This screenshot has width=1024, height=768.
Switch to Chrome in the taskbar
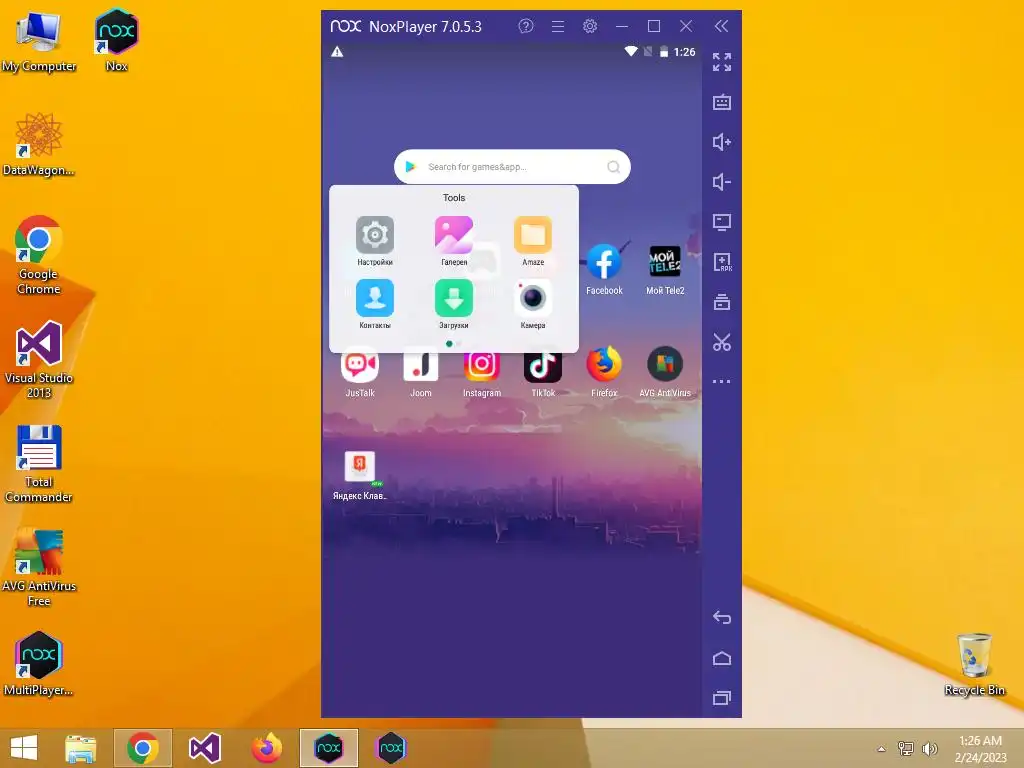143,748
